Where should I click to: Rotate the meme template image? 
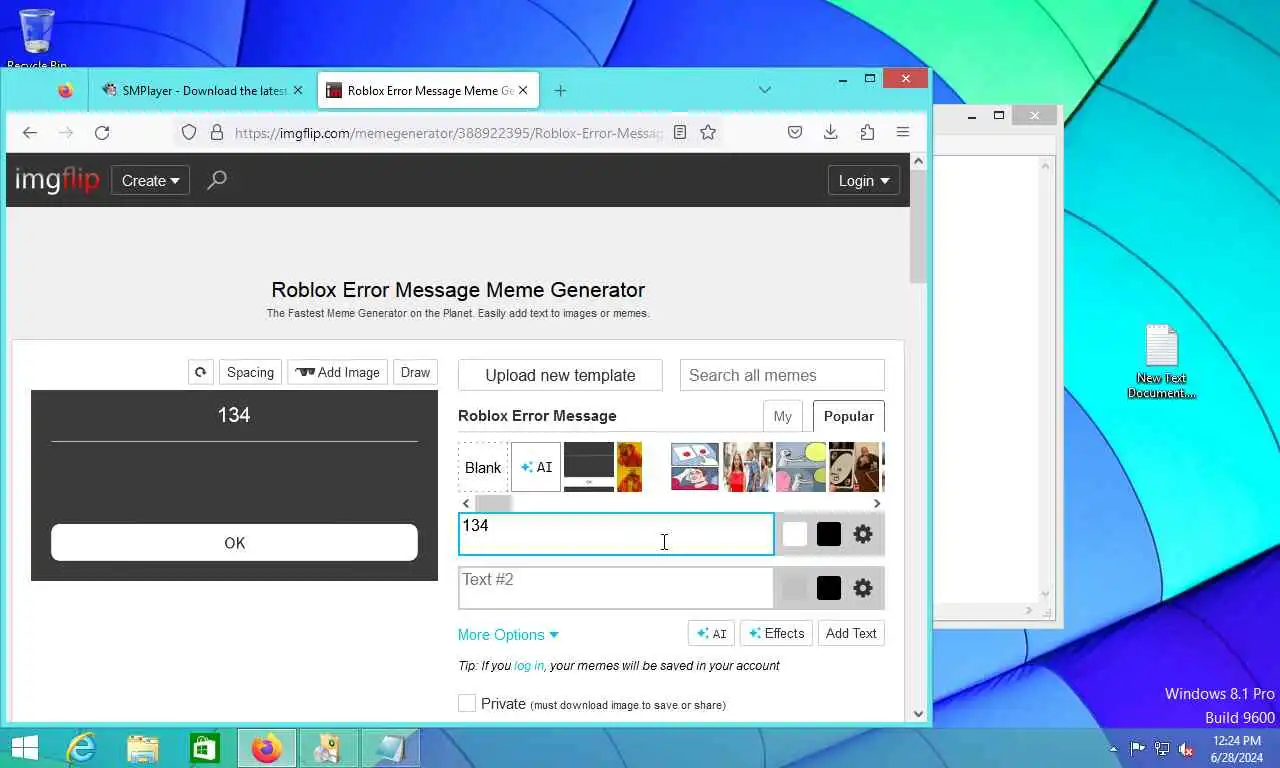coord(201,372)
